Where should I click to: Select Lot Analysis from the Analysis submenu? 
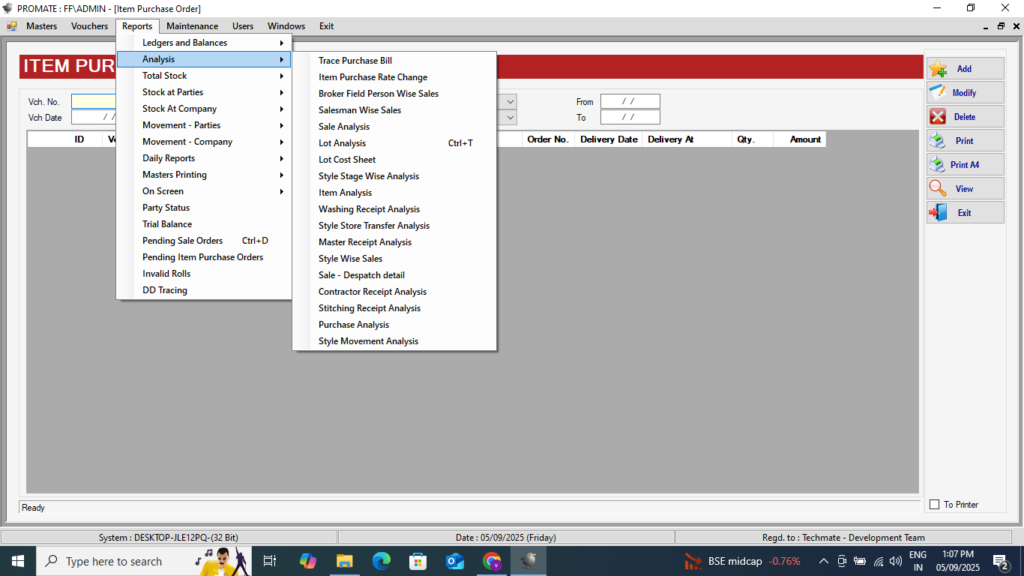click(x=342, y=143)
